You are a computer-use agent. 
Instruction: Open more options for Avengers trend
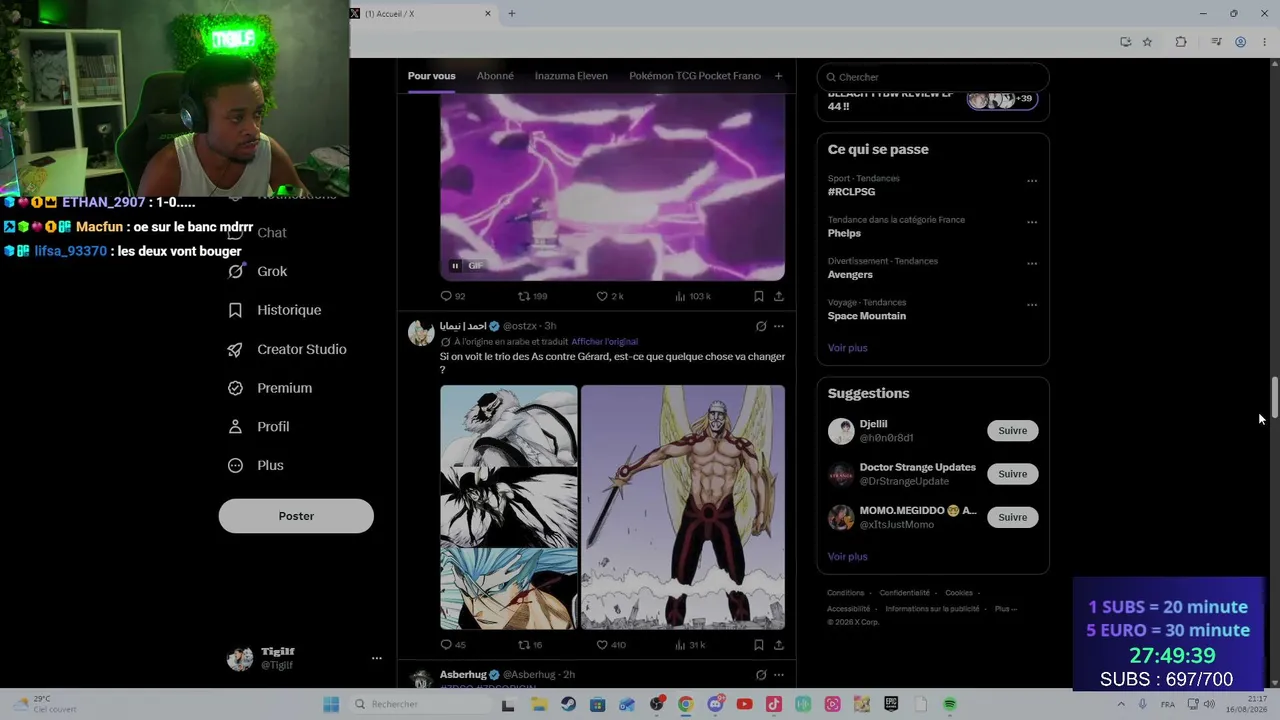click(1032, 264)
